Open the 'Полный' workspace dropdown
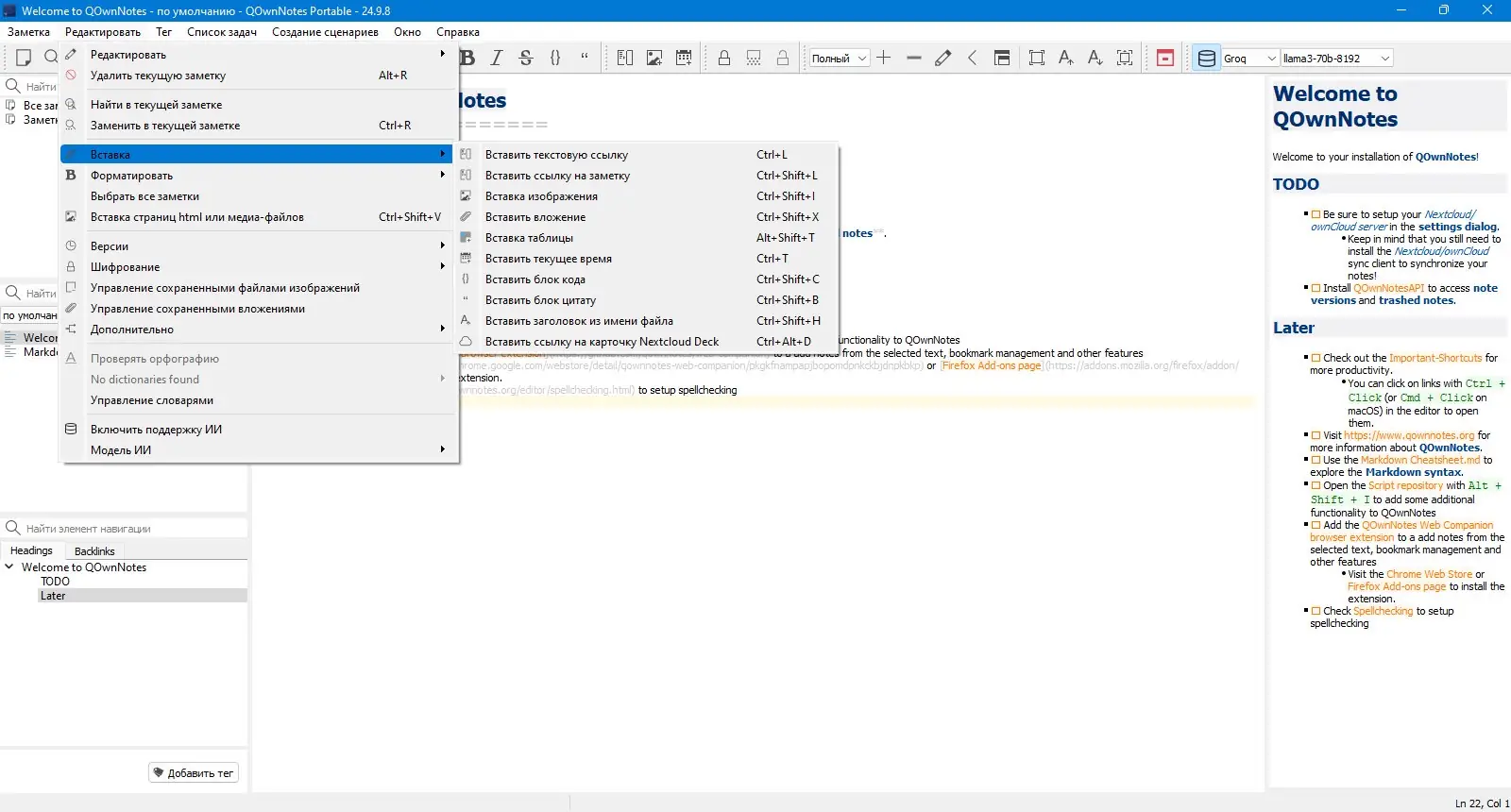 coord(839,59)
